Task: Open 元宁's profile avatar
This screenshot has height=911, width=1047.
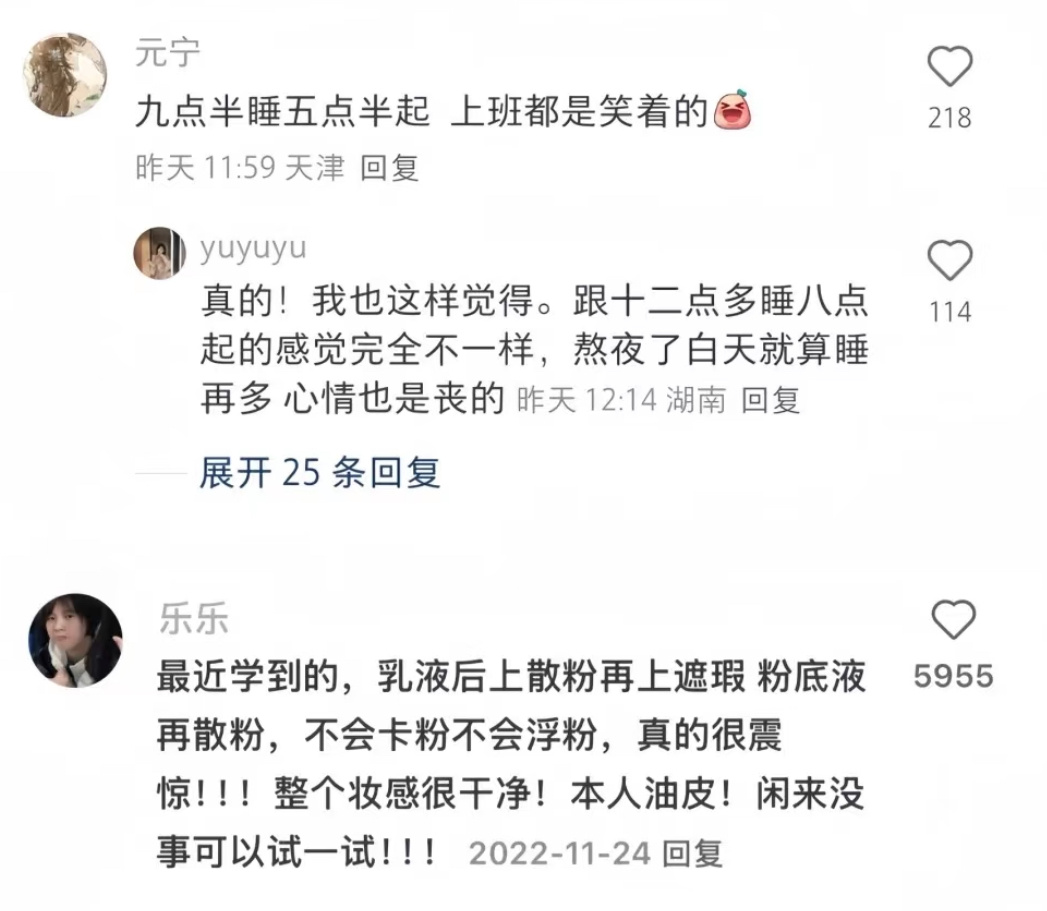Action: pos(65,75)
